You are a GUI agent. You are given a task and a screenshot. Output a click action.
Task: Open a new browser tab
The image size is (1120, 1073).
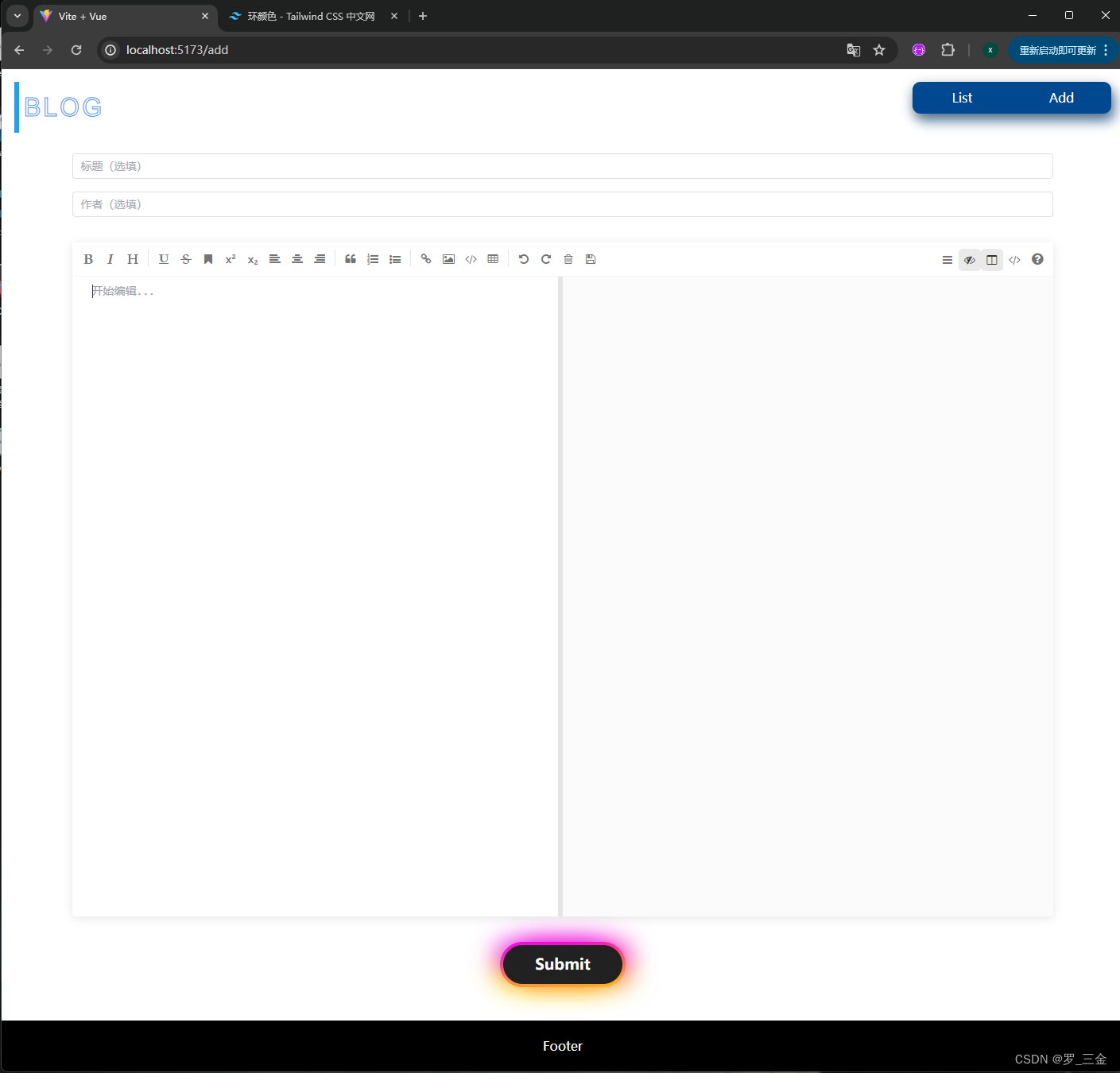423,16
